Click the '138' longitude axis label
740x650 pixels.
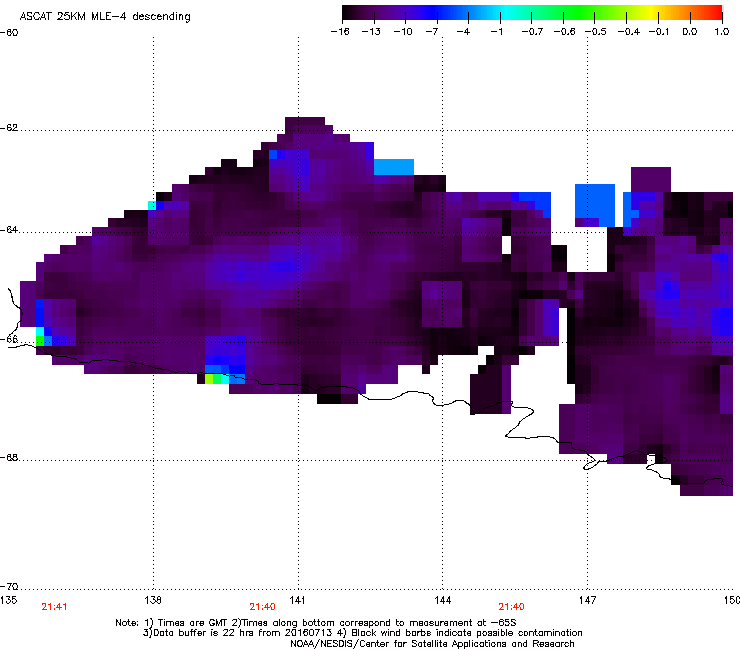point(153,600)
